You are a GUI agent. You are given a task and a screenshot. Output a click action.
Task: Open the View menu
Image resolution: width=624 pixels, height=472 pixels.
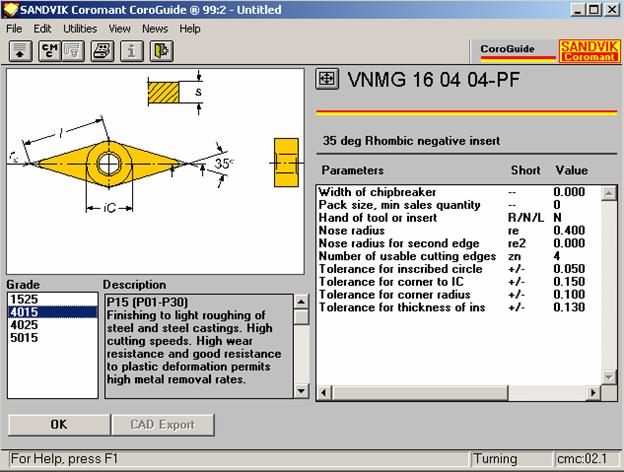[x=119, y=29]
